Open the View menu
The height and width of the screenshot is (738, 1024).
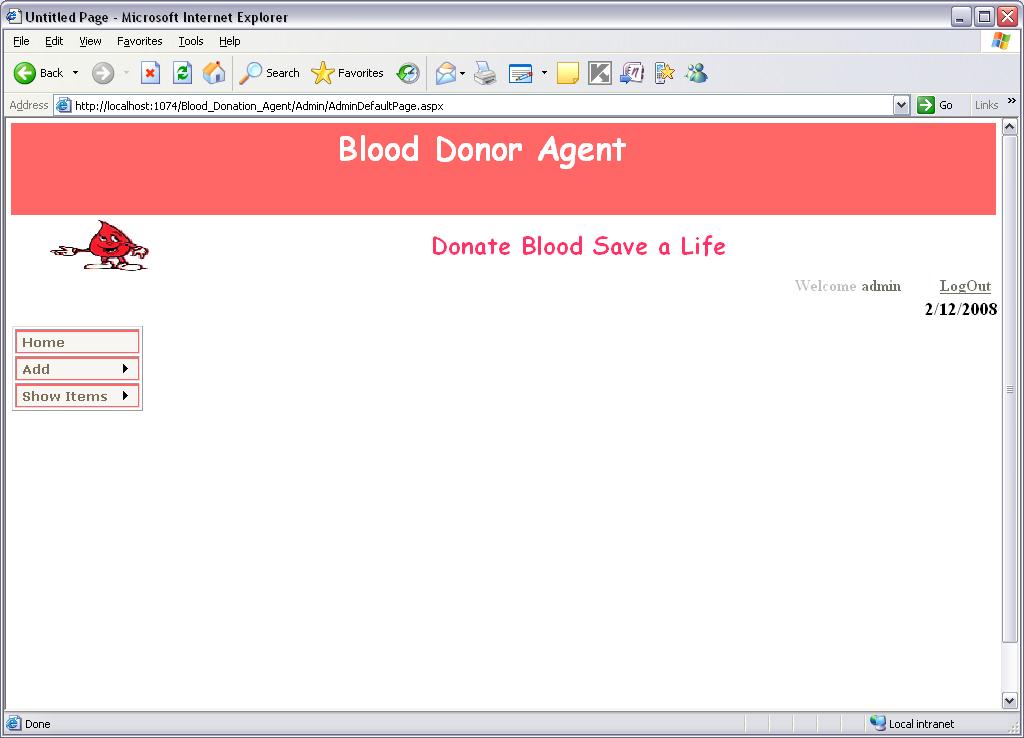pyautogui.click(x=90, y=41)
